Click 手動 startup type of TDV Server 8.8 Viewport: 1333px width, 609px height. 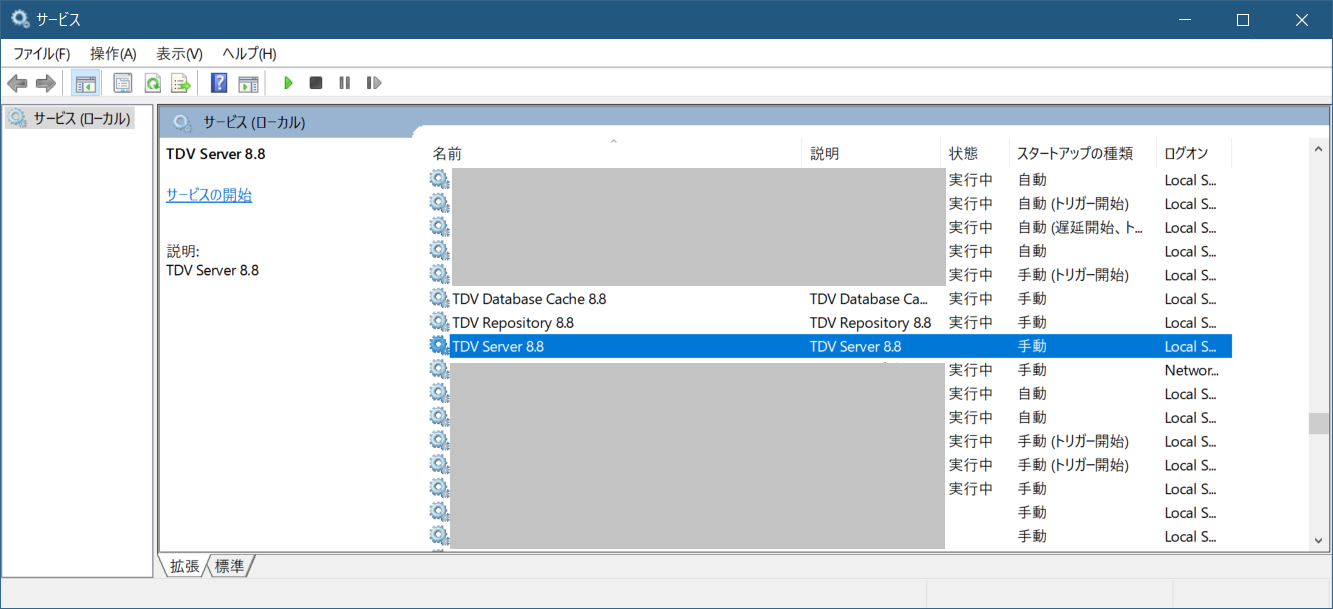[x=1032, y=347]
